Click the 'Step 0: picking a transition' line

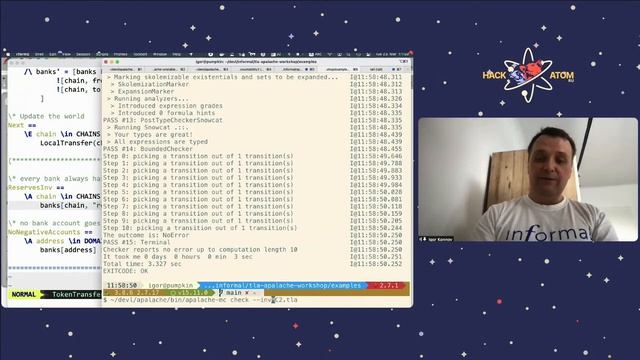click(198, 156)
